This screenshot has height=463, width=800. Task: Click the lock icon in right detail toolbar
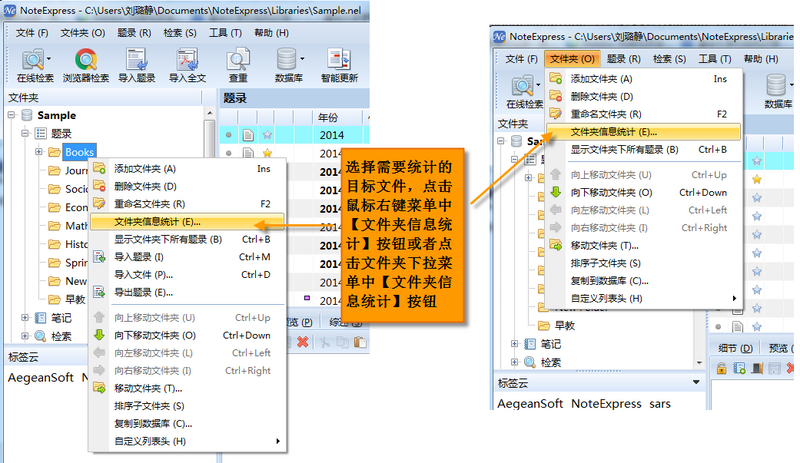[x=721, y=368]
